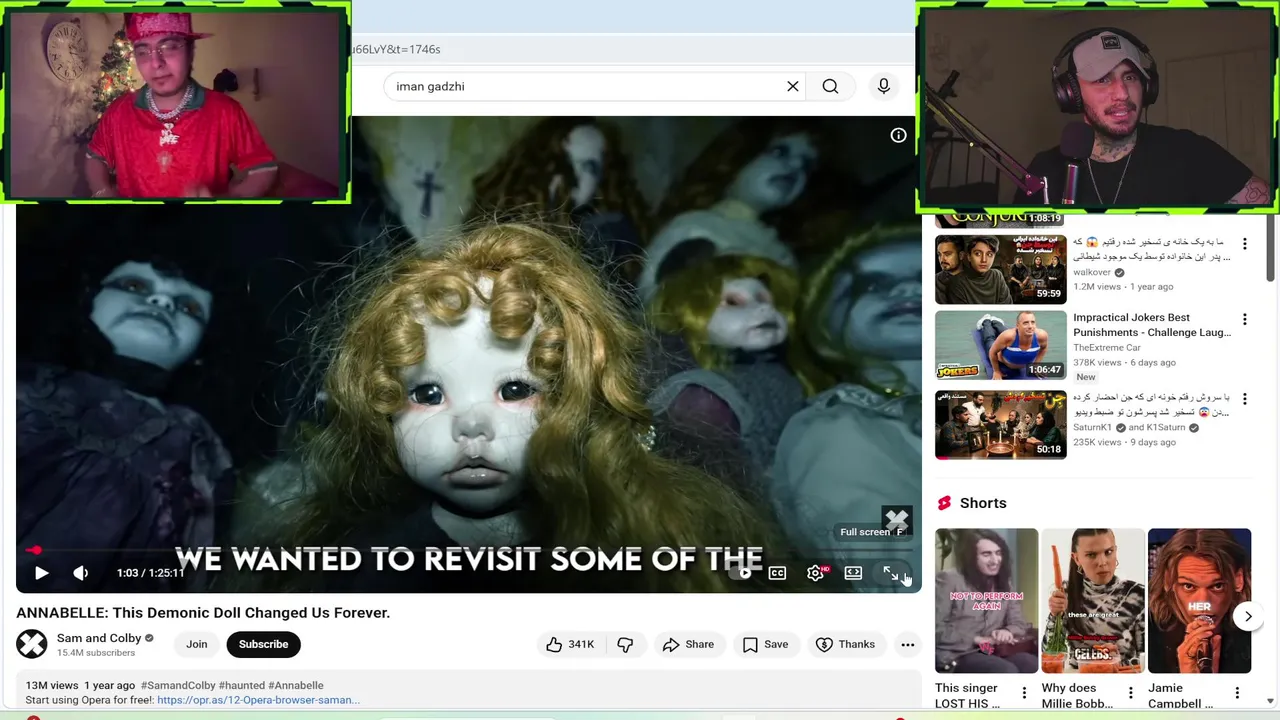This screenshot has height=720, width=1280.
Task: Open options for Millie Bobby short
Action: pyautogui.click(x=1131, y=693)
